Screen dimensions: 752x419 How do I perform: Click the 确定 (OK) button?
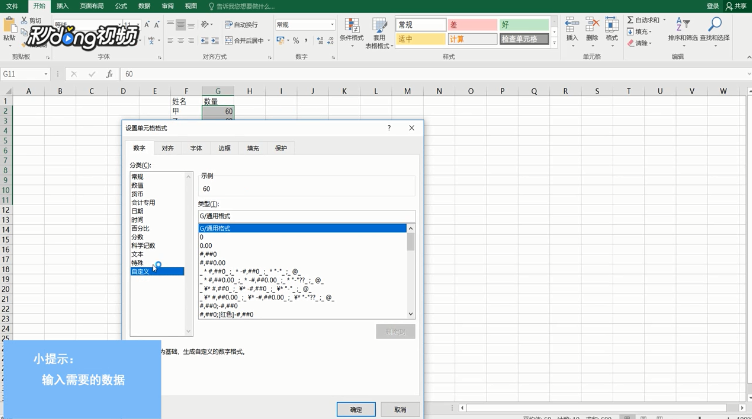coord(356,409)
